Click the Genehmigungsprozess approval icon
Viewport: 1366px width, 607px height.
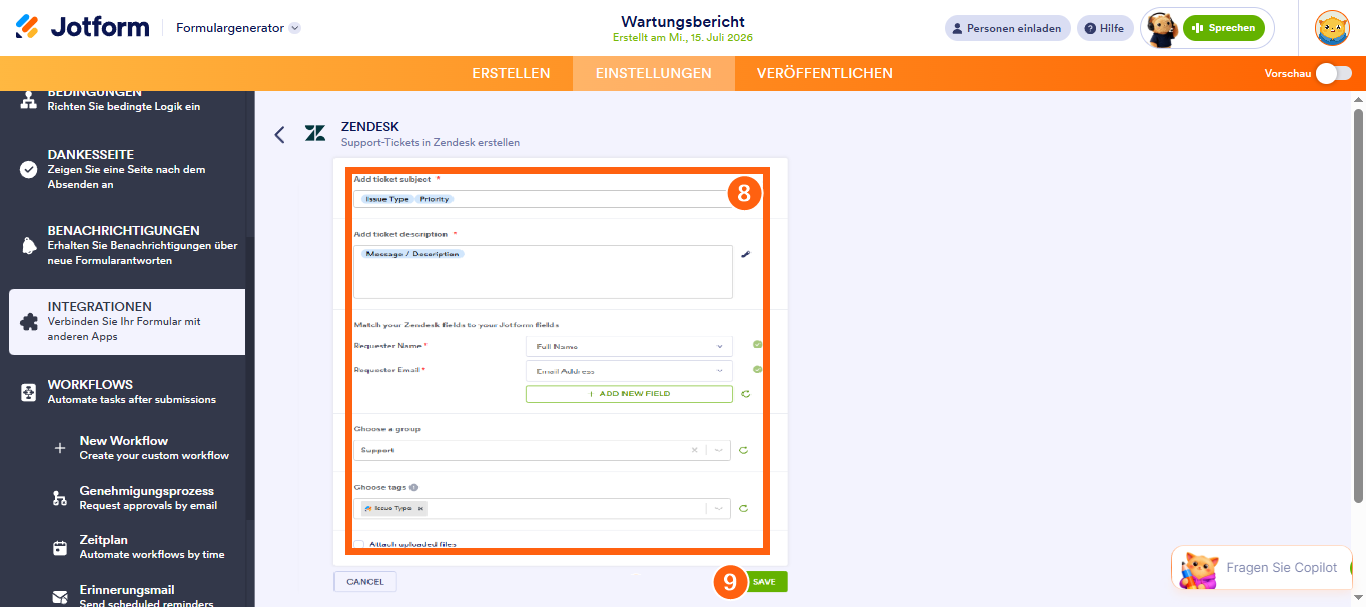click(x=60, y=498)
